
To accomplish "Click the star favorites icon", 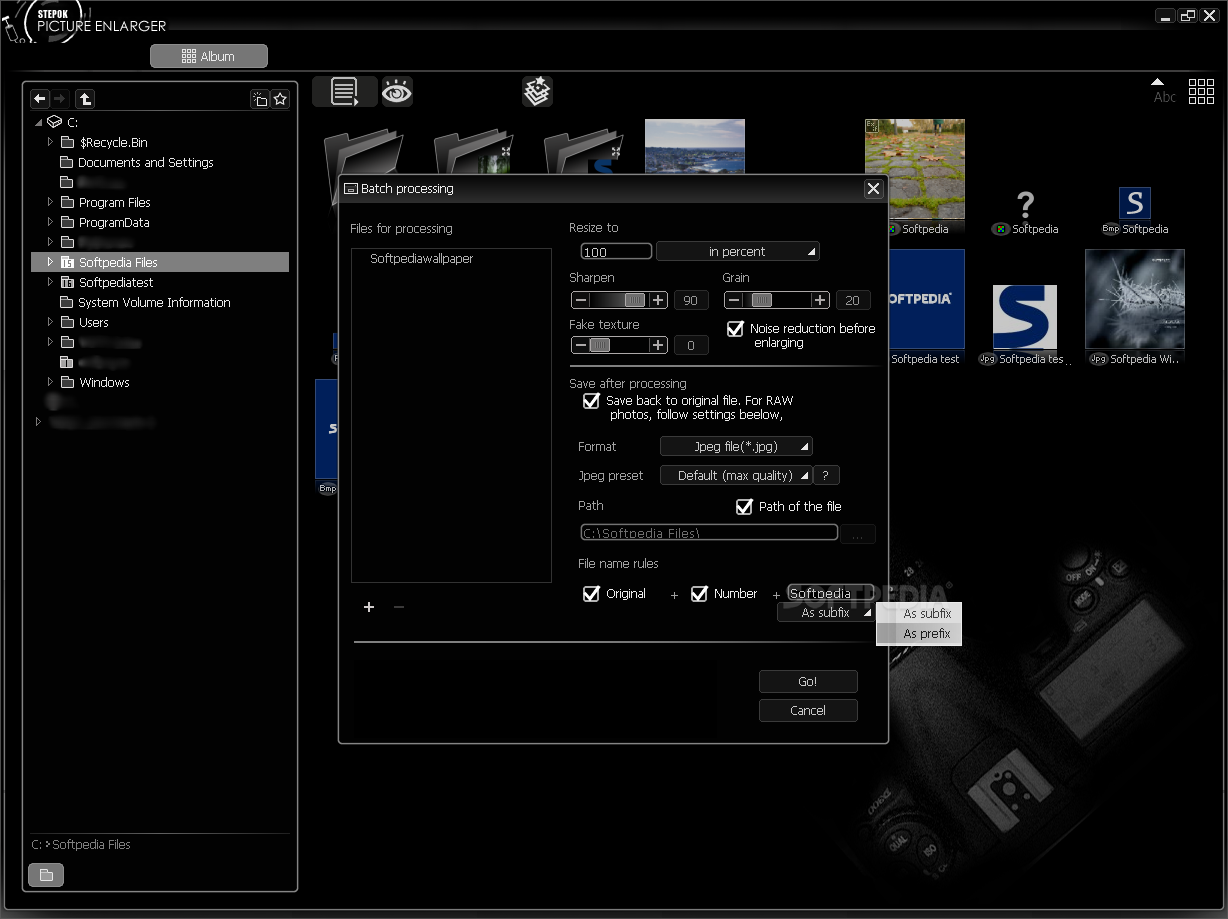I will tap(280, 98).
